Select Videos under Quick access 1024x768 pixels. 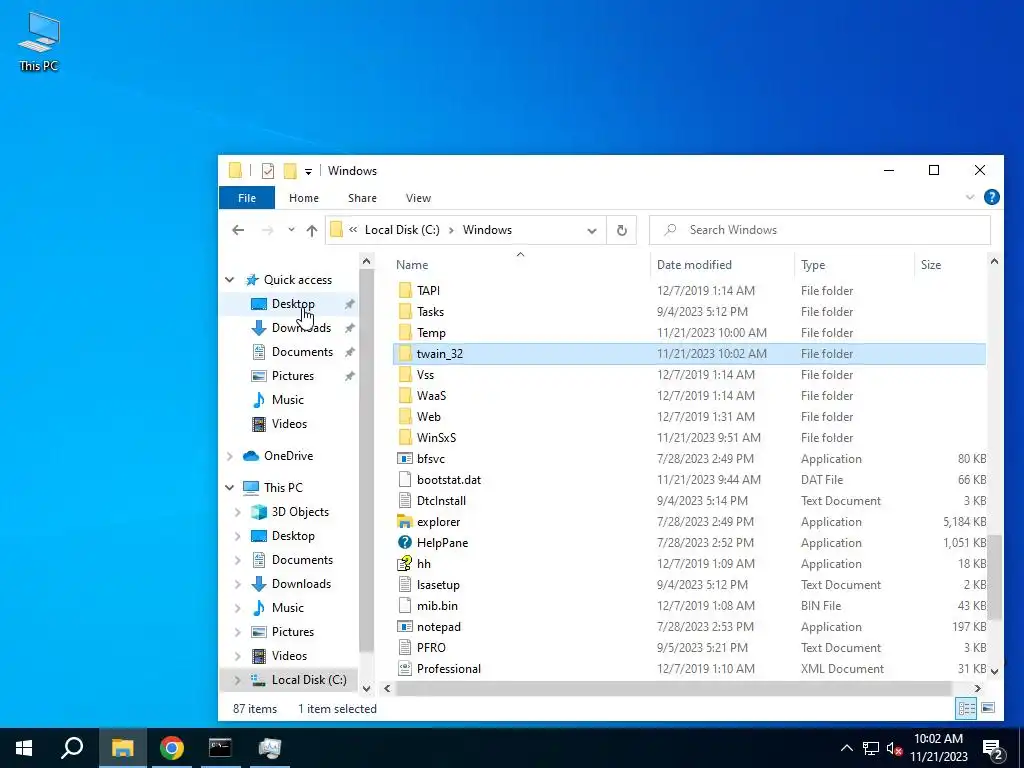pyautogui.click(x=289, y=423)
